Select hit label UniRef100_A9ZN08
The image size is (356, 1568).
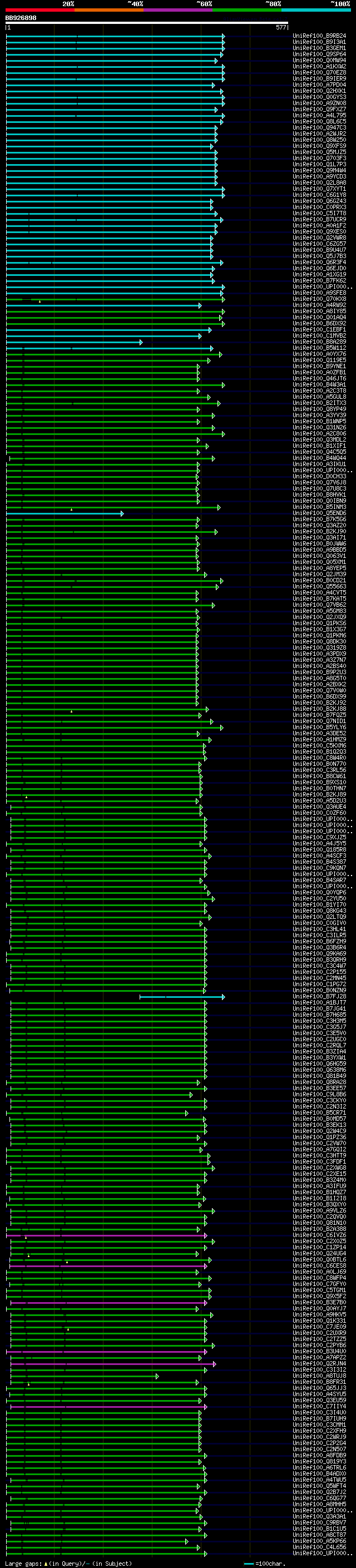(319, 103)
